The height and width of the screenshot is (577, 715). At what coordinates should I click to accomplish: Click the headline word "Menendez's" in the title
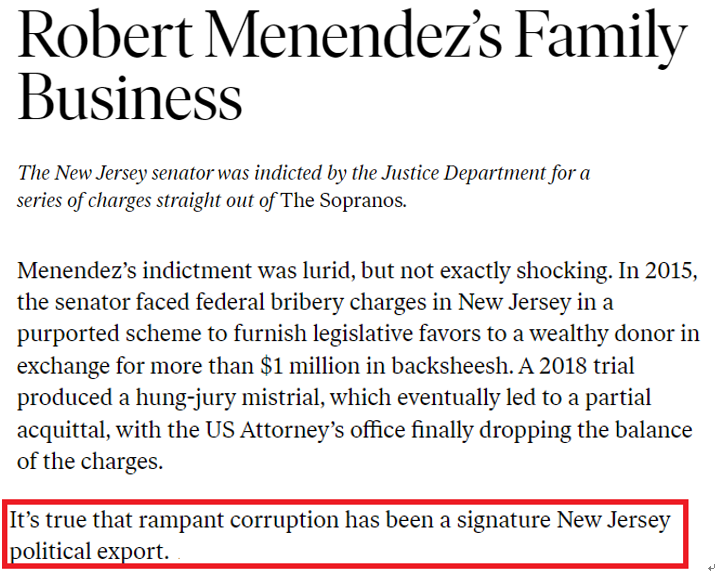pyautogui.click(x=354, y=35)
